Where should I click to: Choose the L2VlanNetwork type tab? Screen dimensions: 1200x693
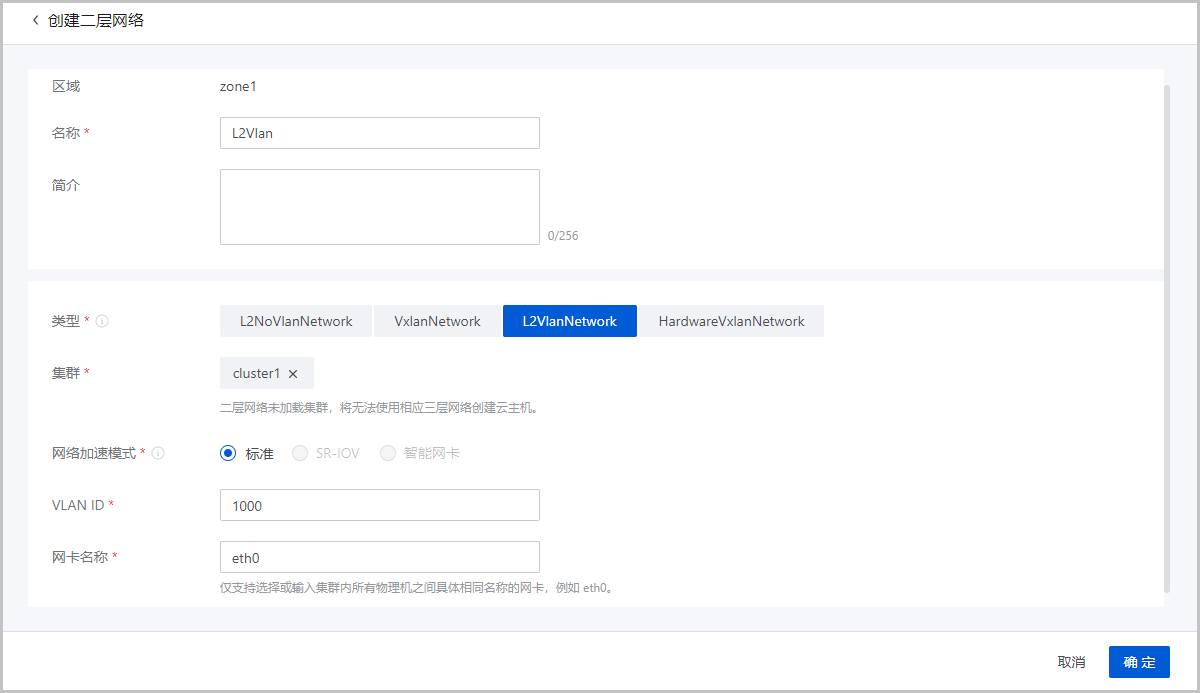(569, 321)
